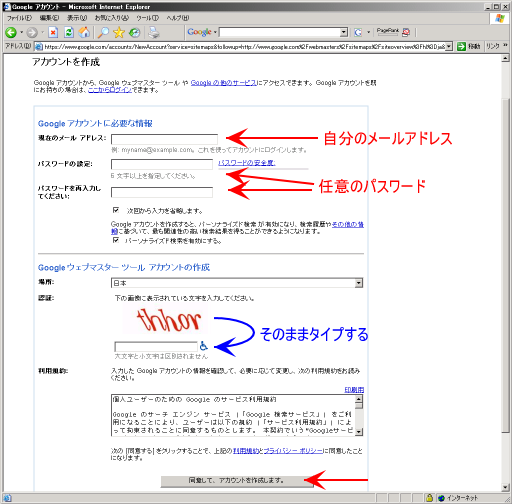The width and height of the screenshot is (512, 504).
Task: Open dropdown arrow beside Google search G icon
Action: coord(368,32)
